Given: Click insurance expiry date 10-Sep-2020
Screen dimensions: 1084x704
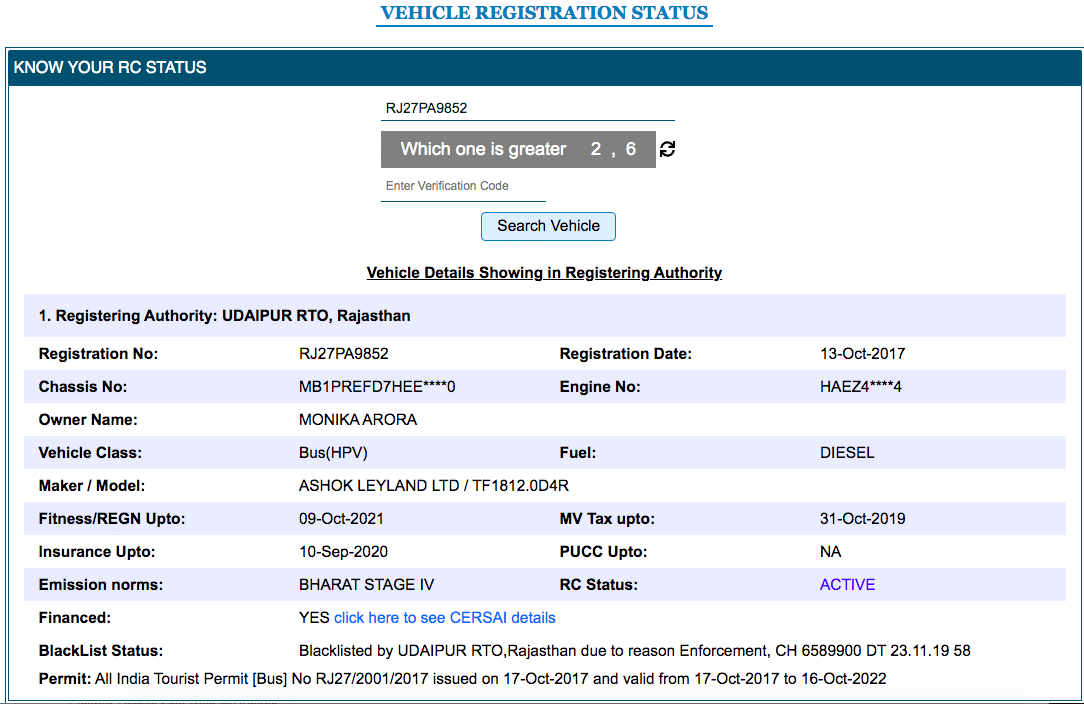Looking at the screenshot, I should point(343,552).
